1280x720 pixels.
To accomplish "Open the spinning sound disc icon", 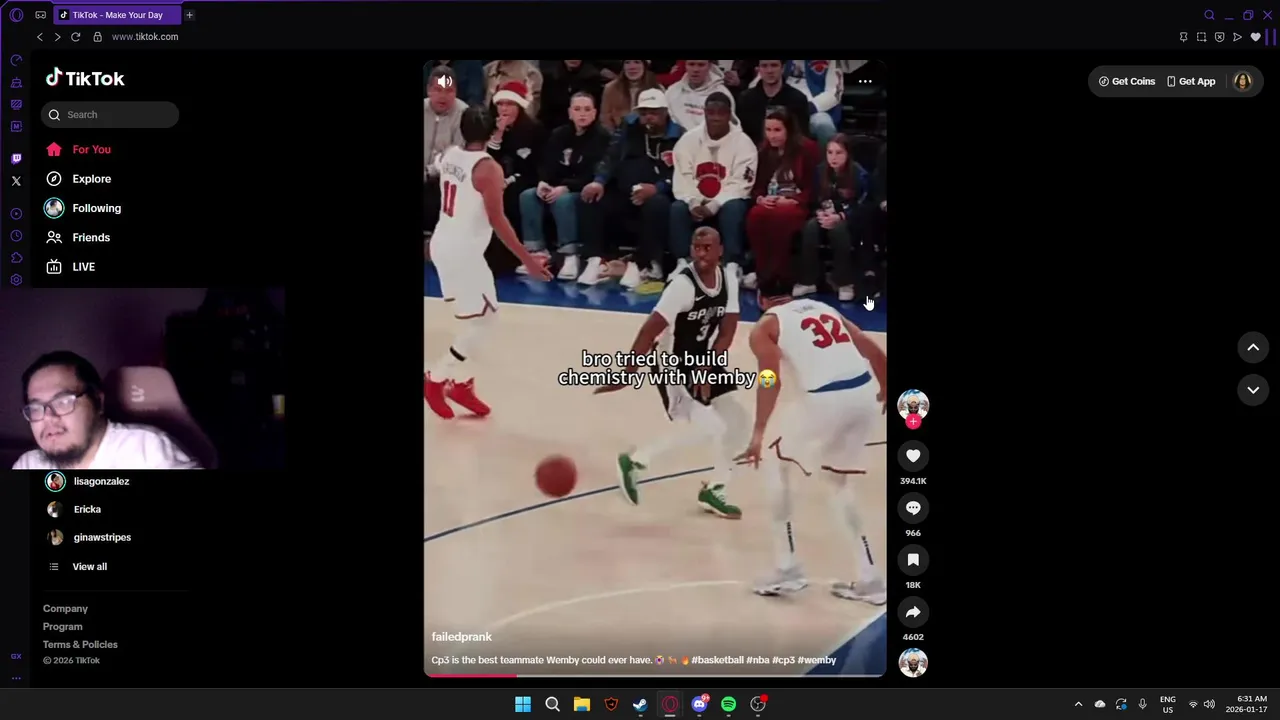I will point(913,662).
